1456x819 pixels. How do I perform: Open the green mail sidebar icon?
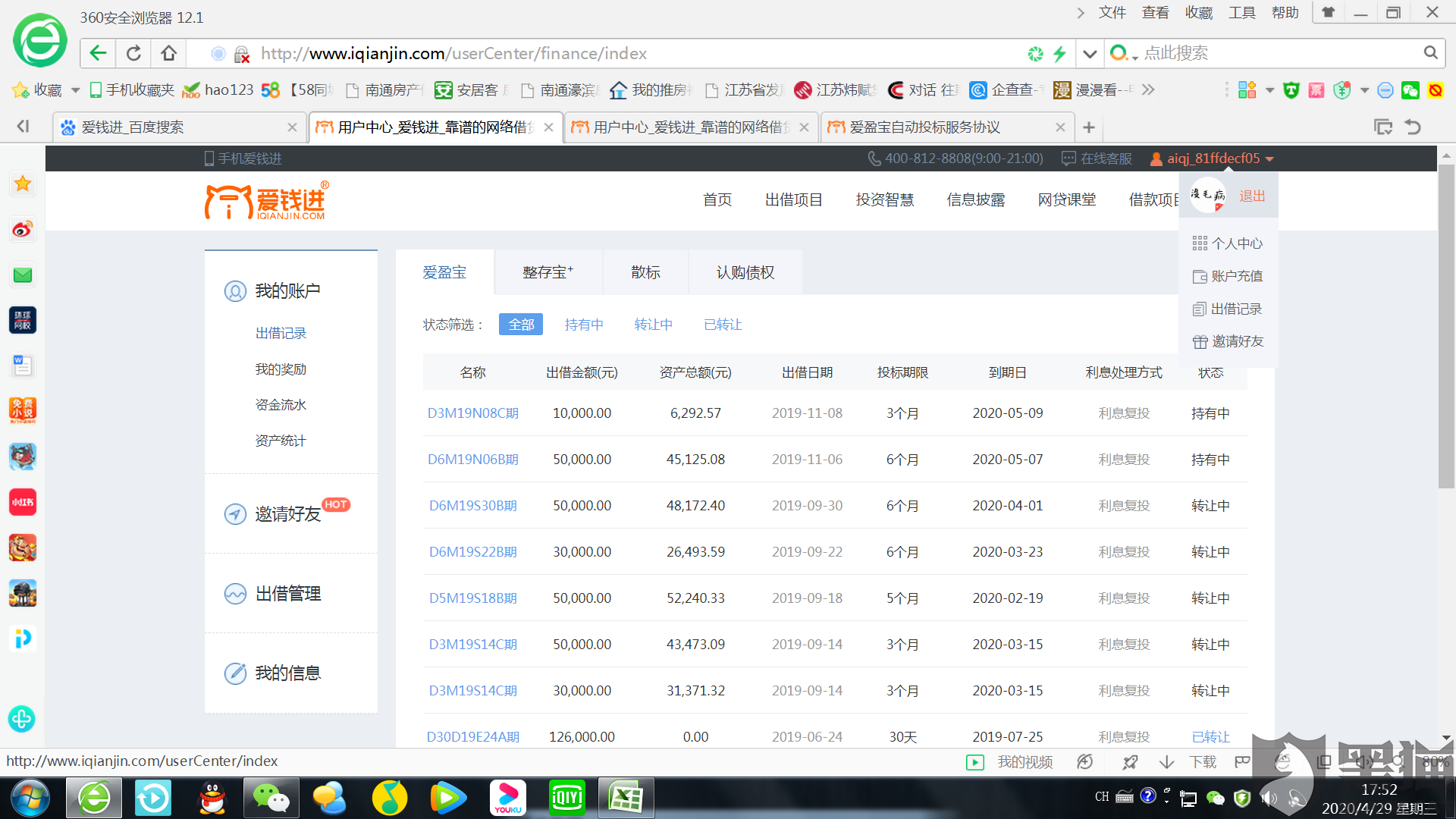(23, 275)
